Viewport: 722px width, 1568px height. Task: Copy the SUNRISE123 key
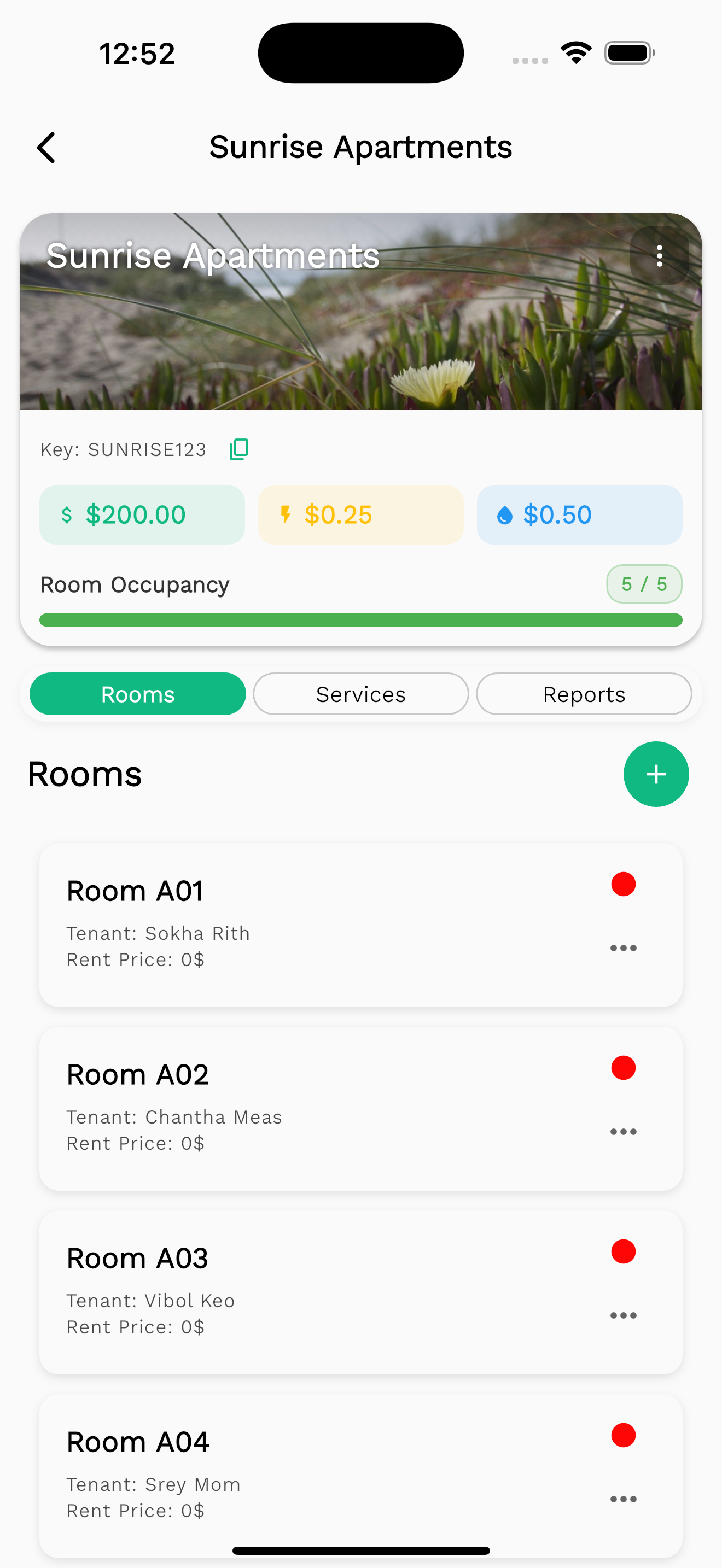(x=238, y=449)
